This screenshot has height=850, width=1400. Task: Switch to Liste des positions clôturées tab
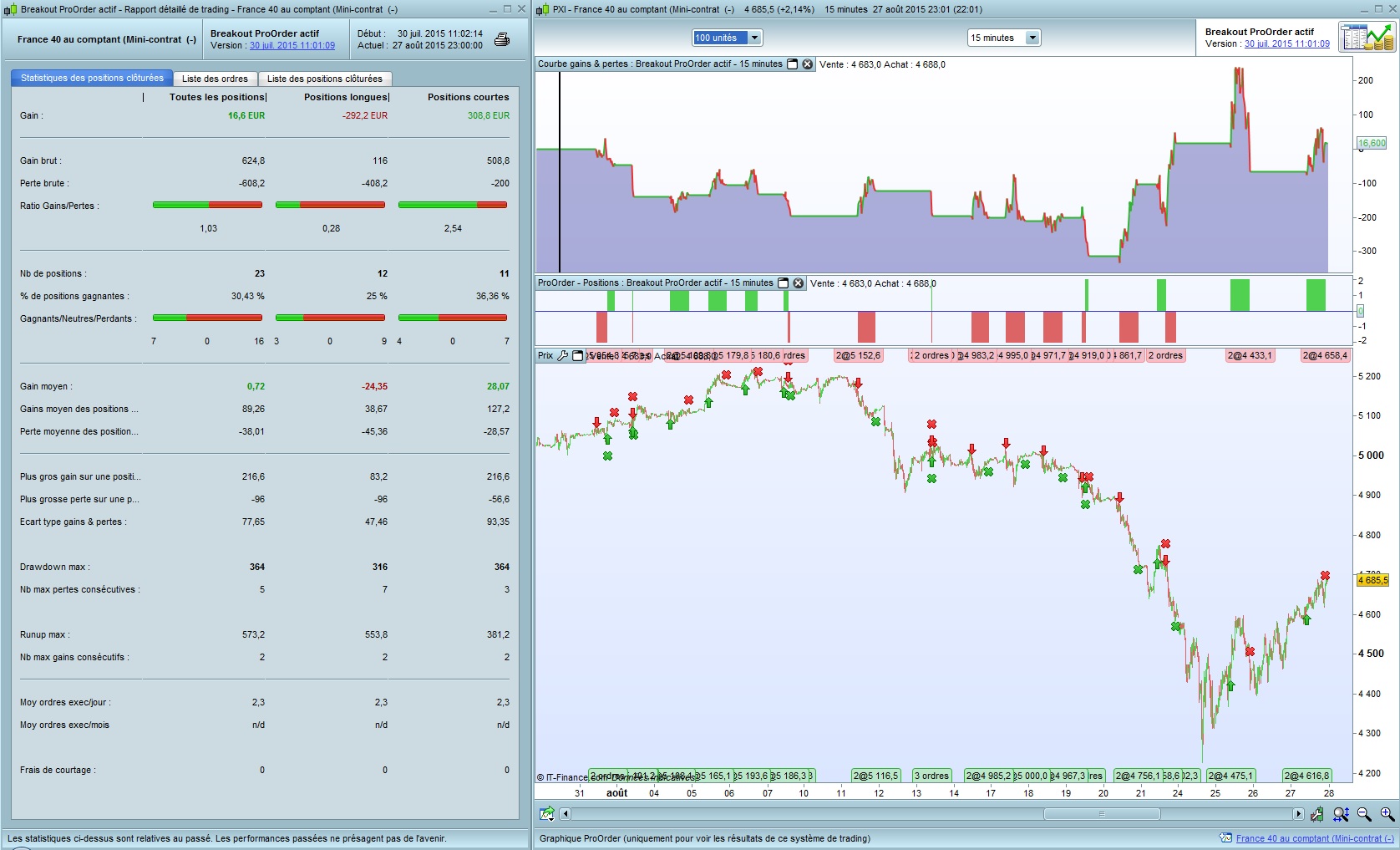pyautogui.click(x=324, y=79)
